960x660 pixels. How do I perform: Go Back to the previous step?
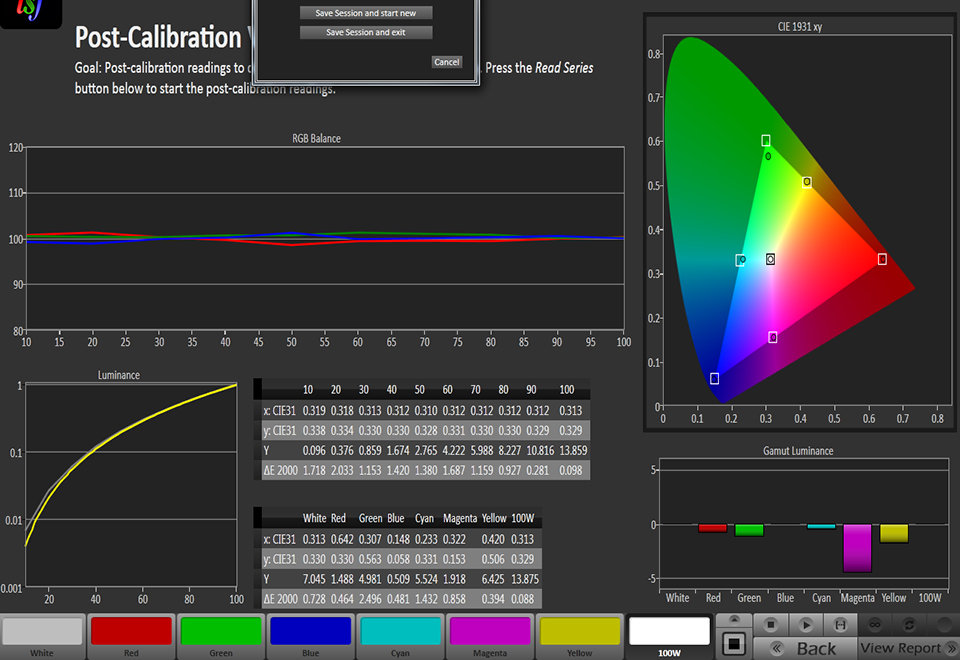[804, 648]
